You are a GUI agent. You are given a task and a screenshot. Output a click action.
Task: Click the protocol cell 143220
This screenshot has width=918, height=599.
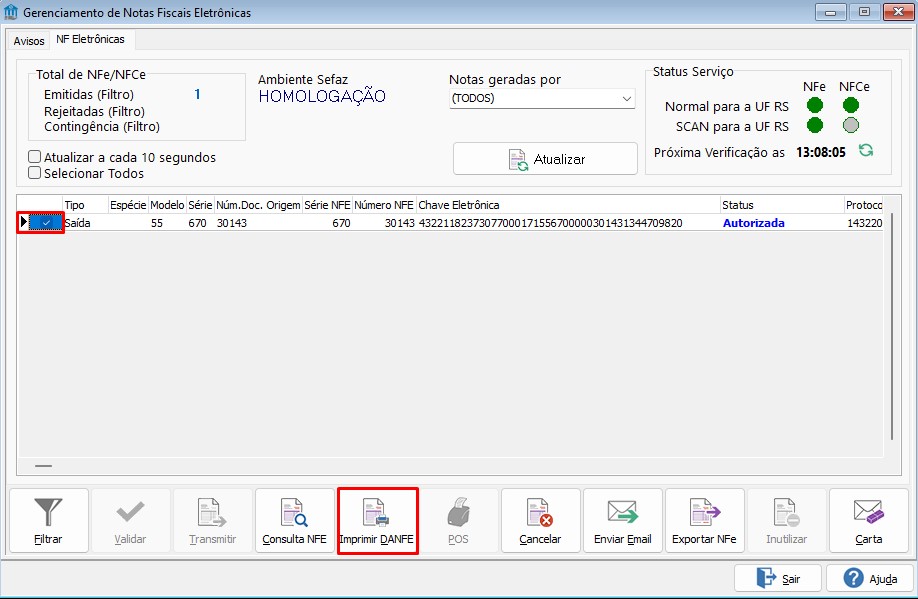pyautogui.click(x=864, y=223)
